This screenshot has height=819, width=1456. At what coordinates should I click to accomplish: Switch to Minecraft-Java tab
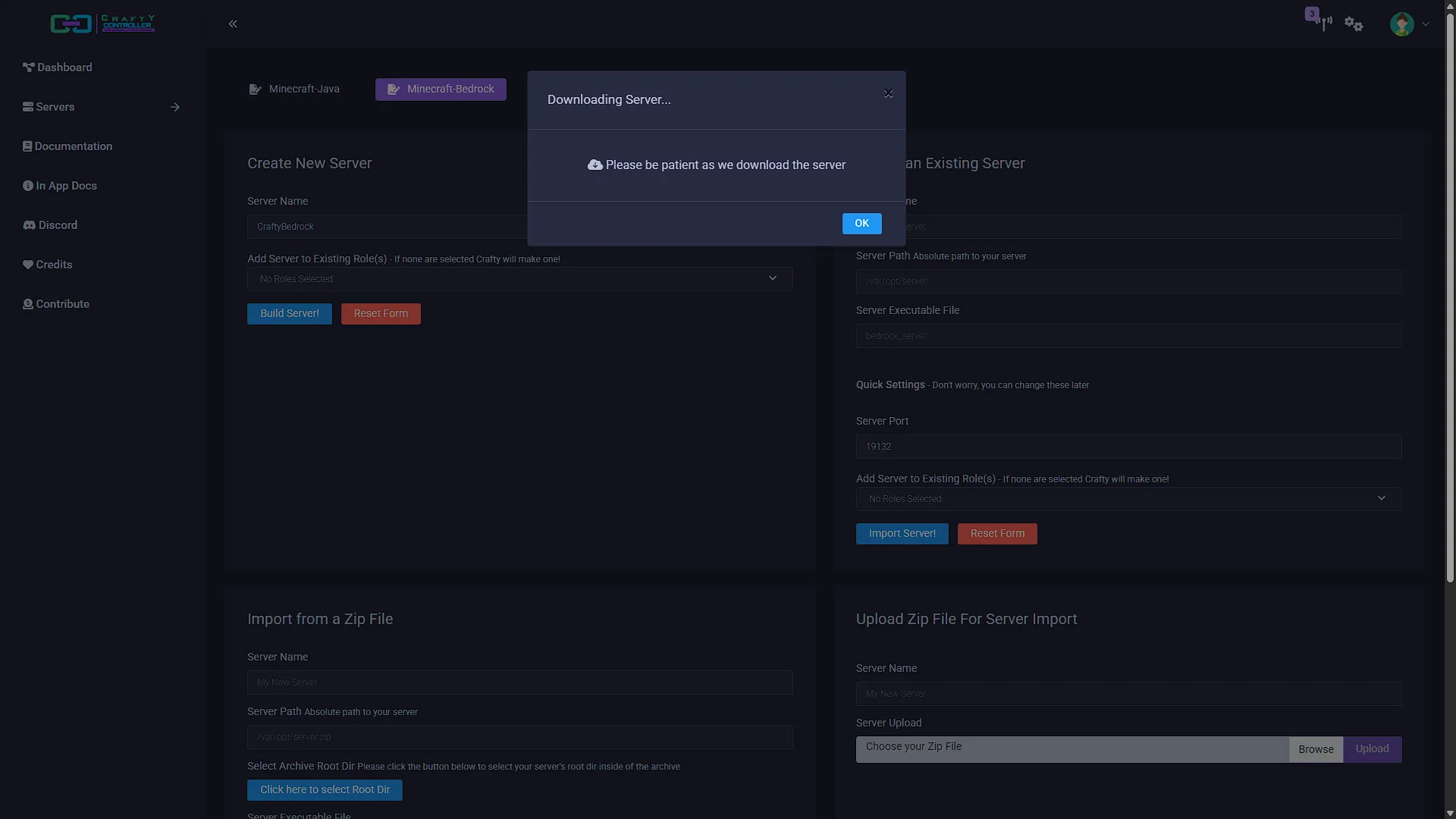[x=294, y=89]
